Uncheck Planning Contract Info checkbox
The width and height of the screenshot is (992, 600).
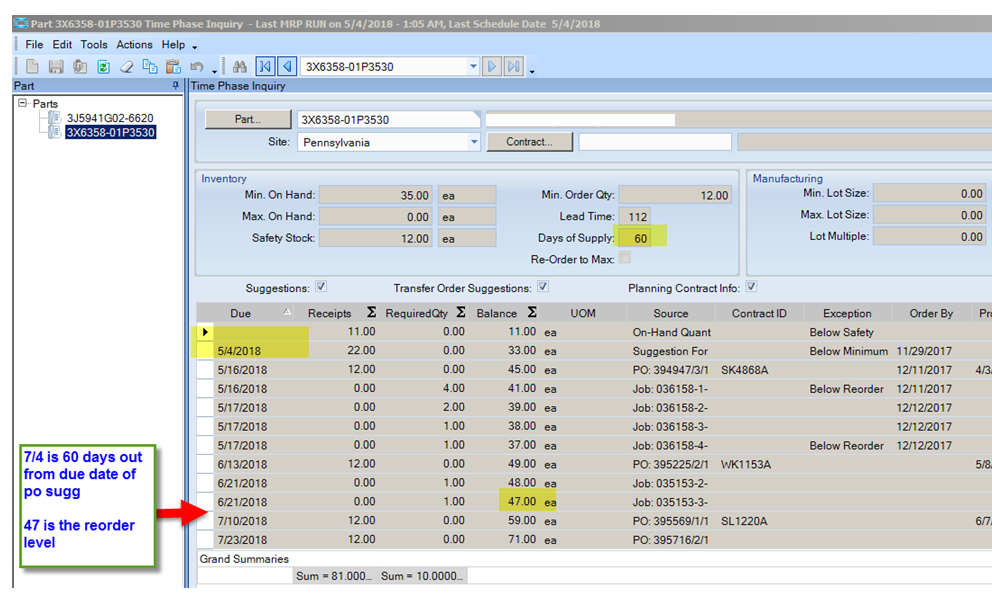tap(752, 287)
